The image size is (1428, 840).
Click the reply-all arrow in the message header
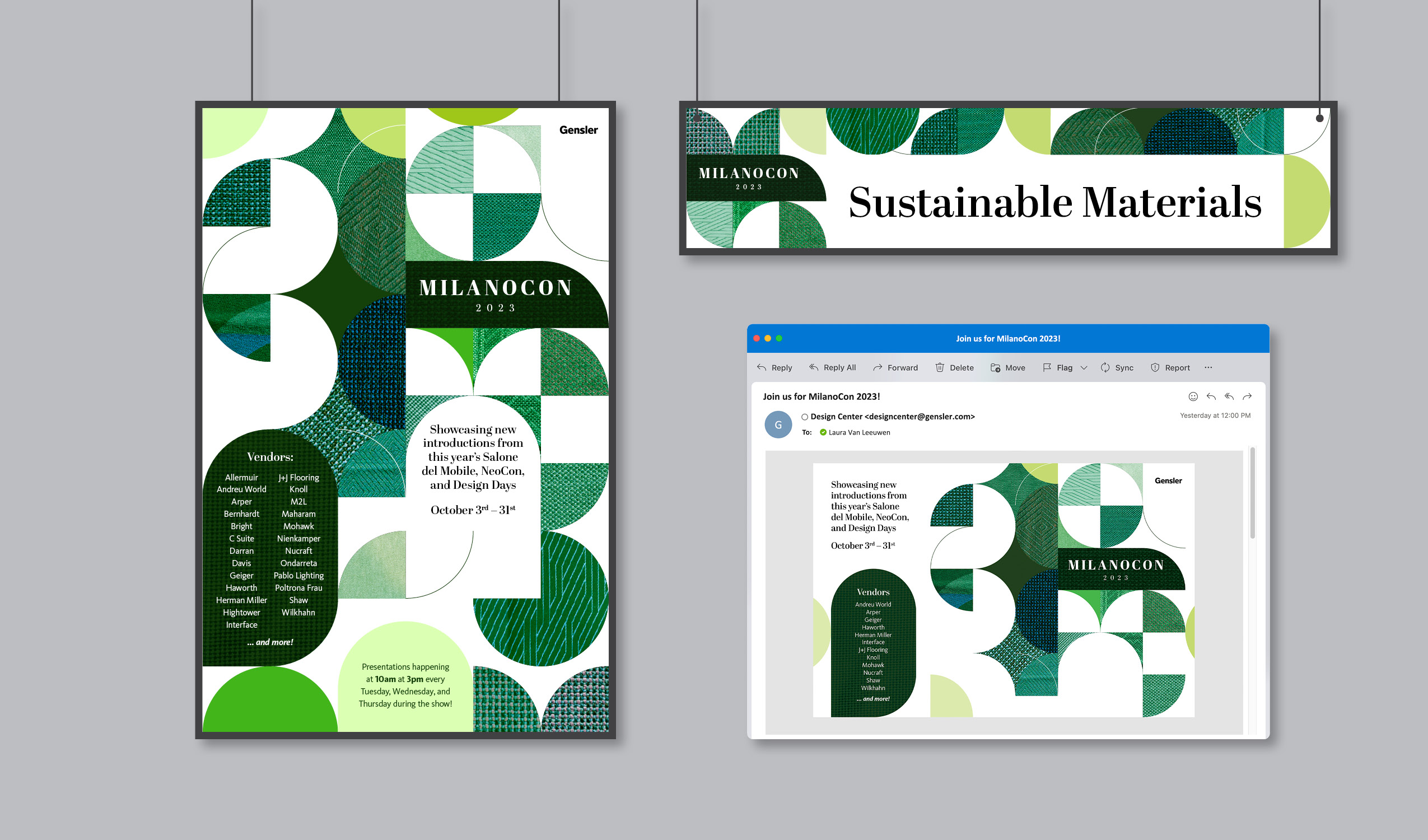coord(1229,397)
